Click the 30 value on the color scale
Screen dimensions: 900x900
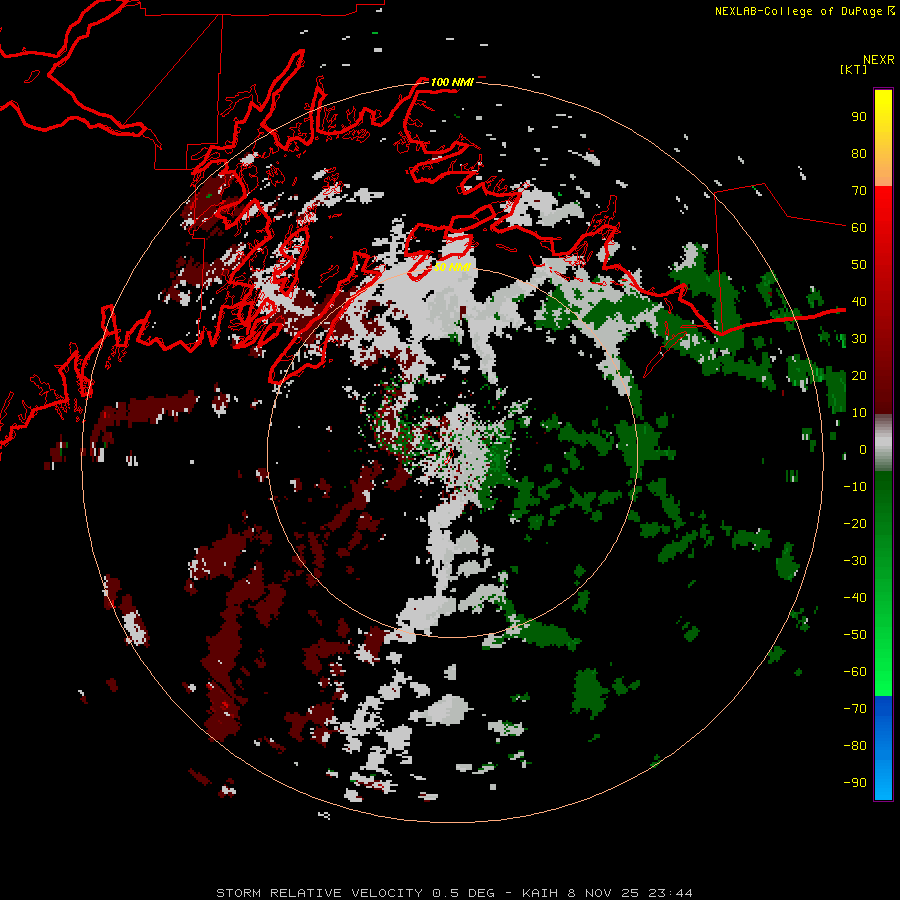click(x=859, y=339)
